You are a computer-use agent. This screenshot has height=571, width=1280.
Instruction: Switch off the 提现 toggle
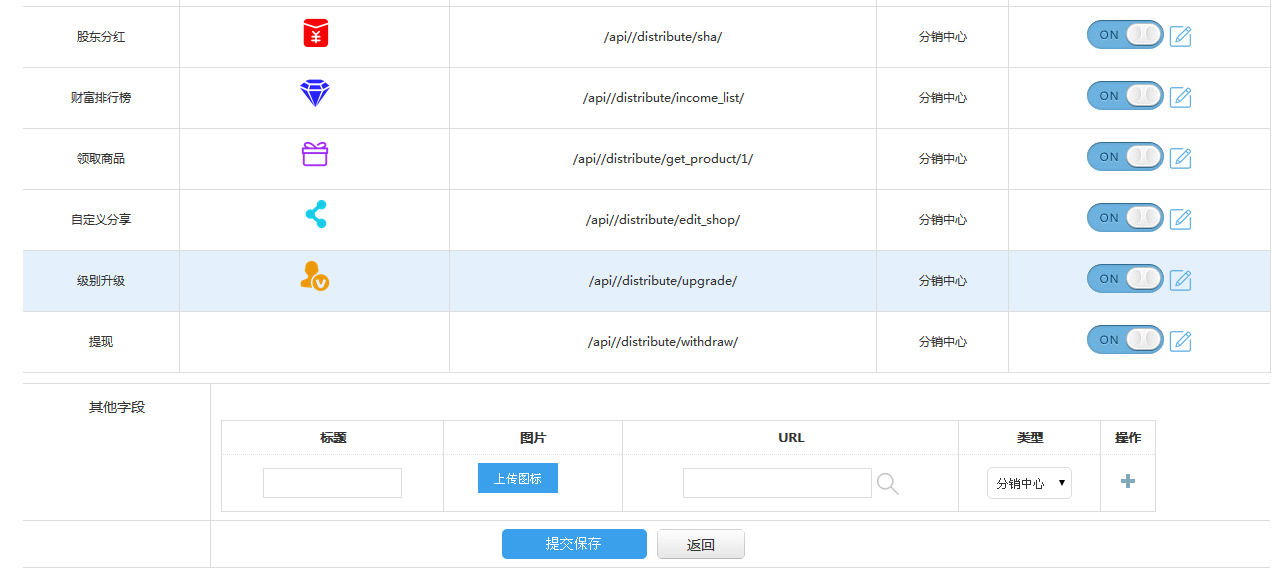pyautogui.click(x=1125, y=340)
